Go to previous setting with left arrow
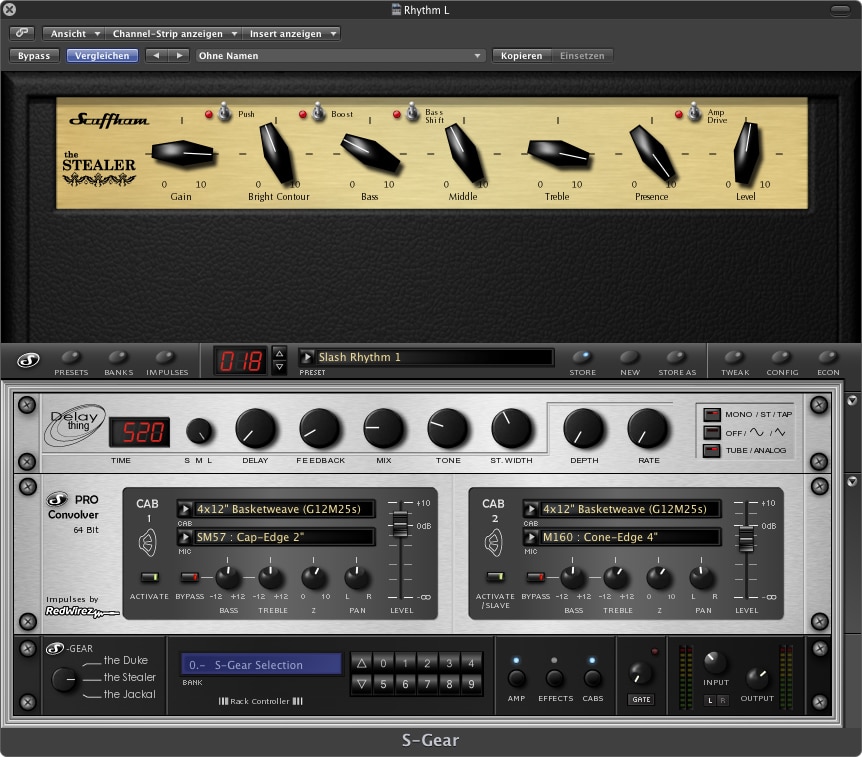 157,56
